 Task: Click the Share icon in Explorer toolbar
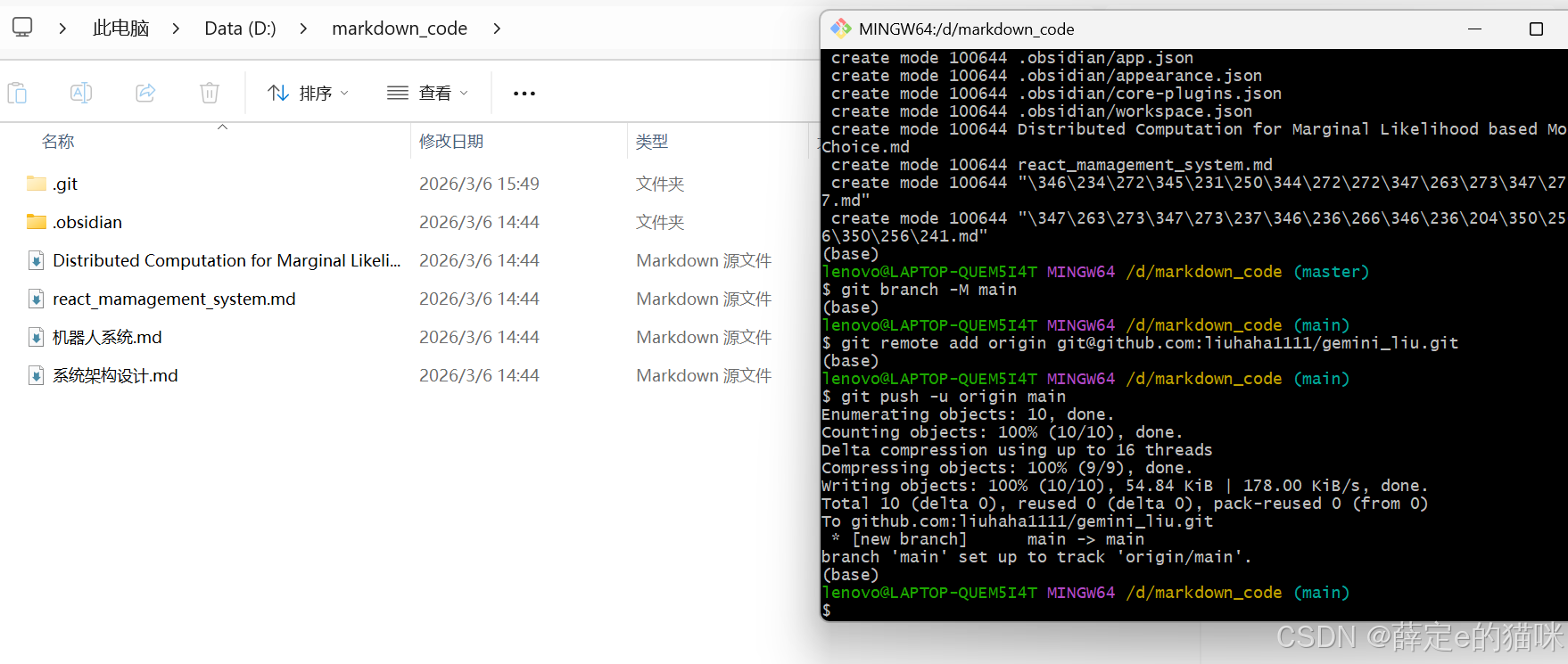pos(145,93)
